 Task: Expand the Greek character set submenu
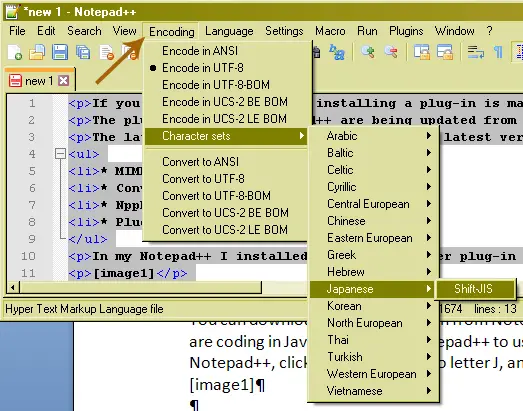point(373,255)
